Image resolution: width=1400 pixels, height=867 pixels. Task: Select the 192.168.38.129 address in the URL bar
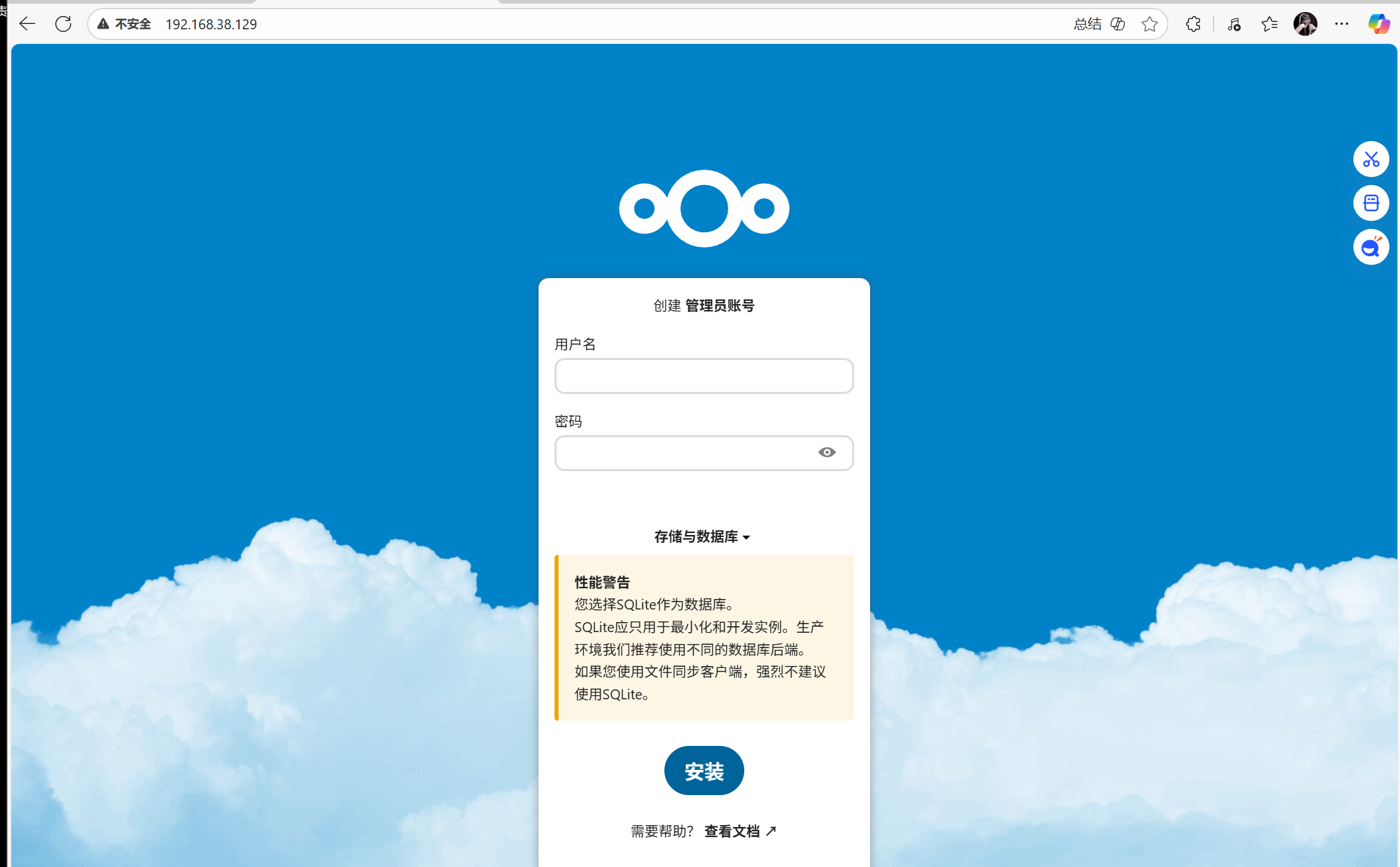(x=211, y=24)
